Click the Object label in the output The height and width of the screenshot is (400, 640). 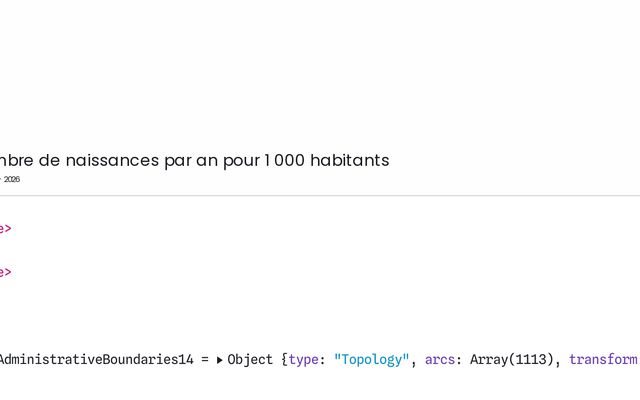(x=250, y=360)
